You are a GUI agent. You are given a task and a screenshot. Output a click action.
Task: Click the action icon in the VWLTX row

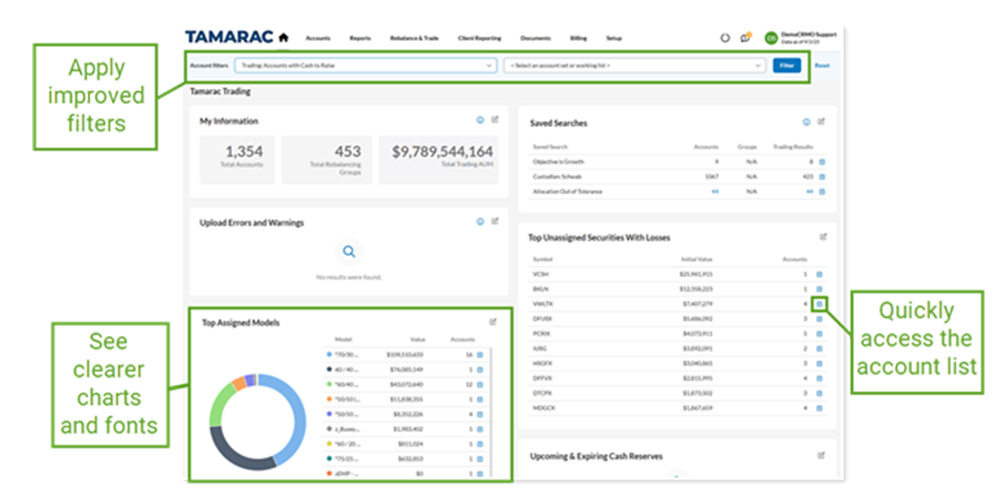click(819, 303)
